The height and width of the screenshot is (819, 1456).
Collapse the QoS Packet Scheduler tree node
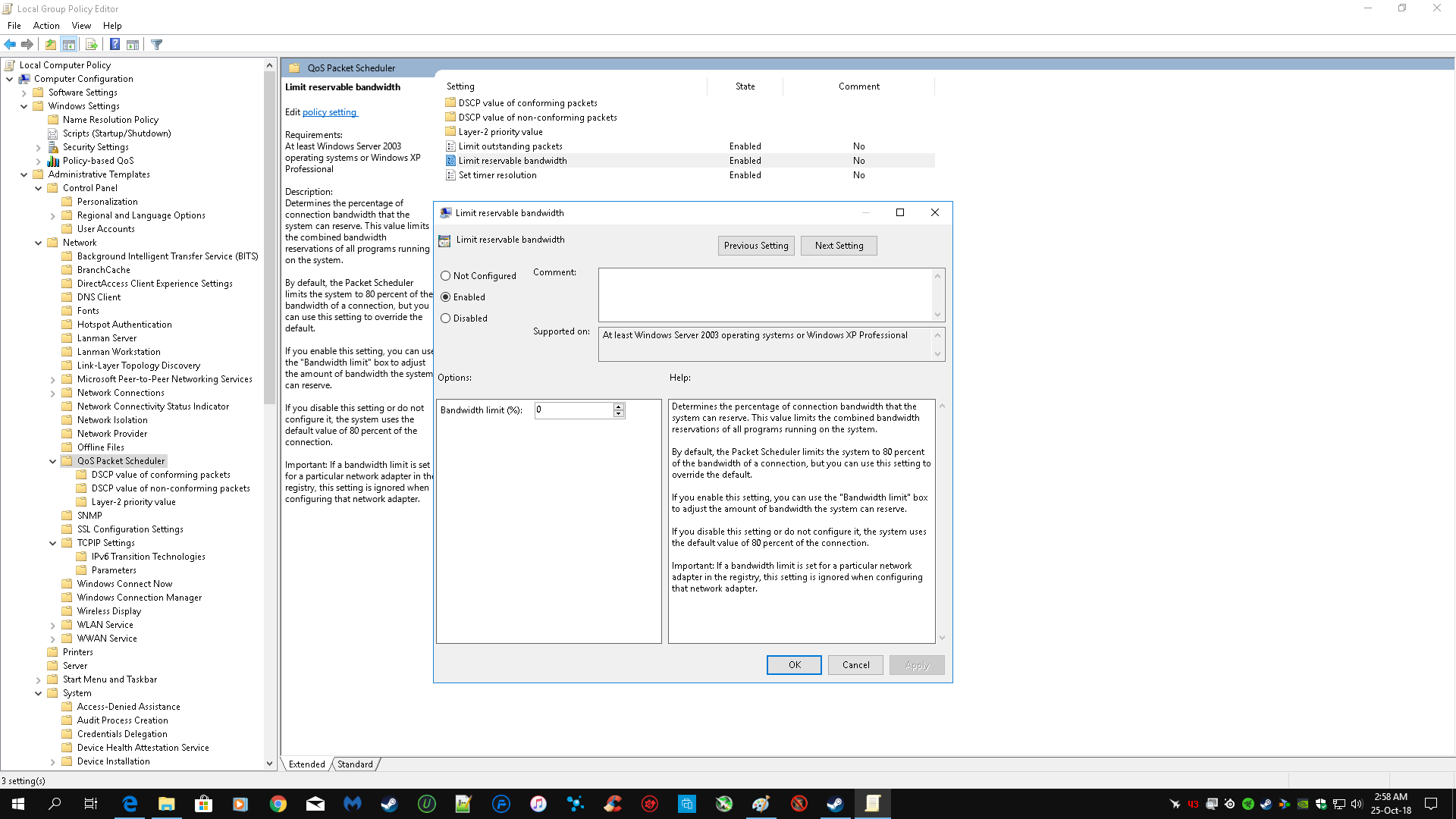[x=52, y=461]
